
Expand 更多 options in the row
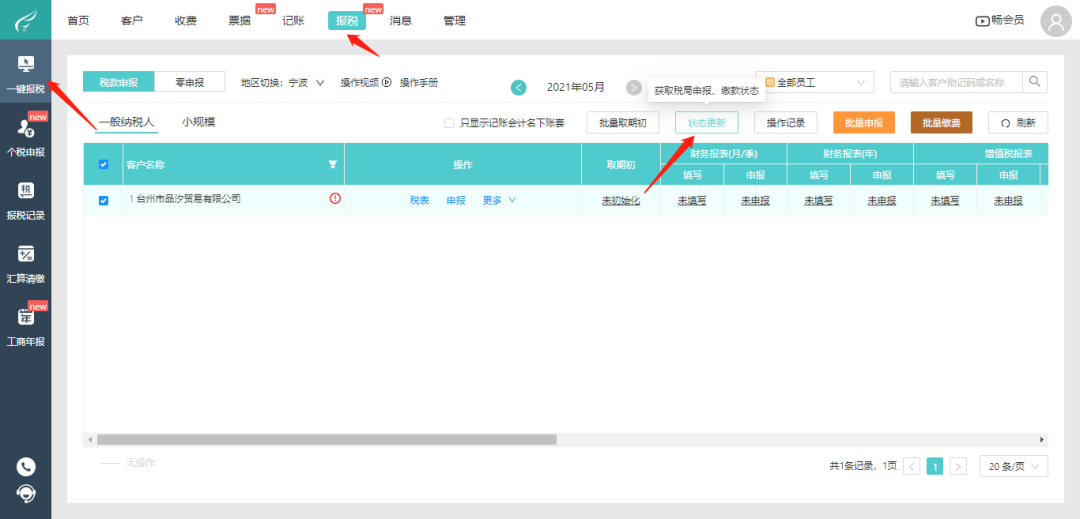click(x=499, y=200)
